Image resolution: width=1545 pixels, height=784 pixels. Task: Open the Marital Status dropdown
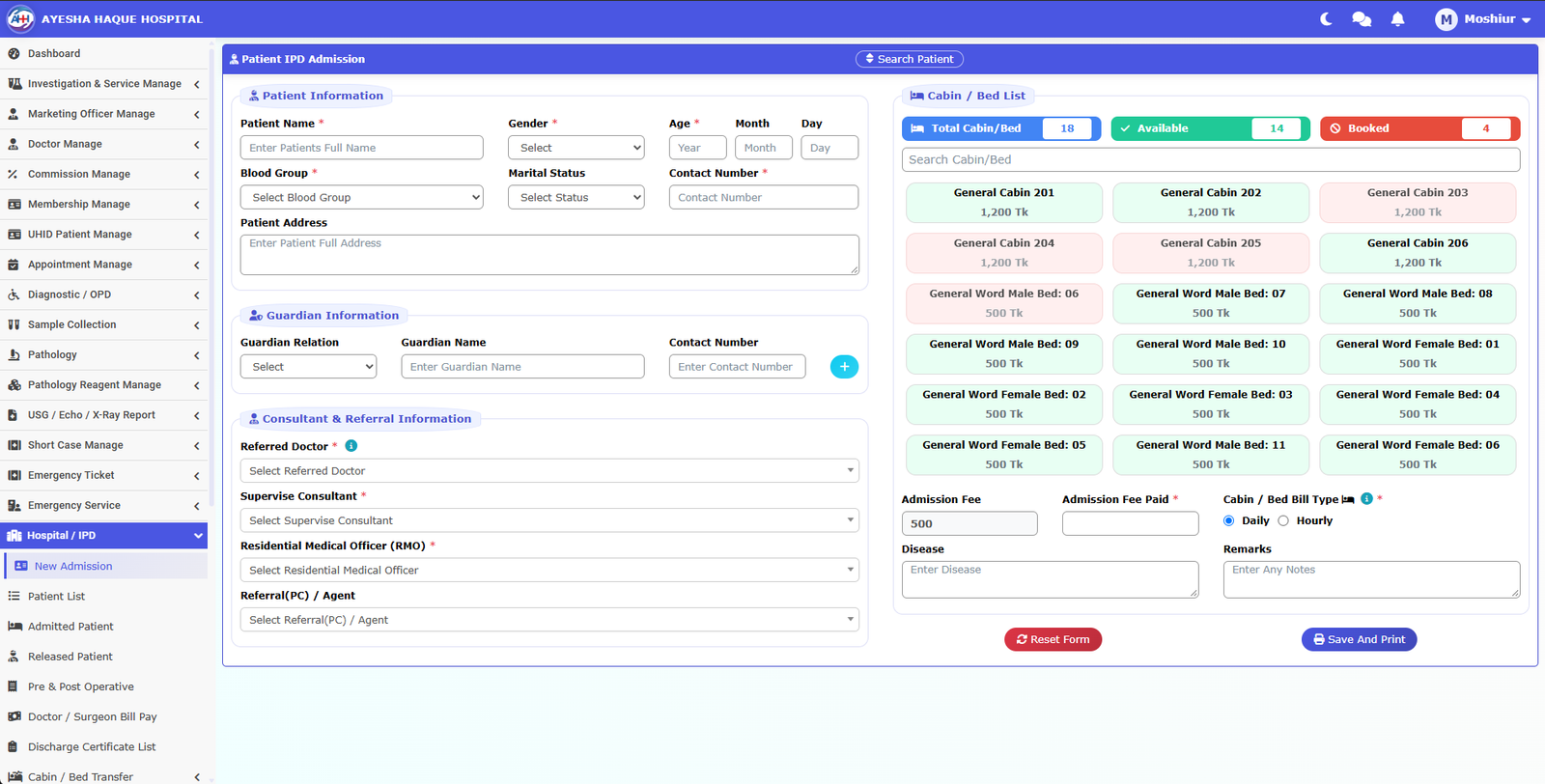coord(576,197)
